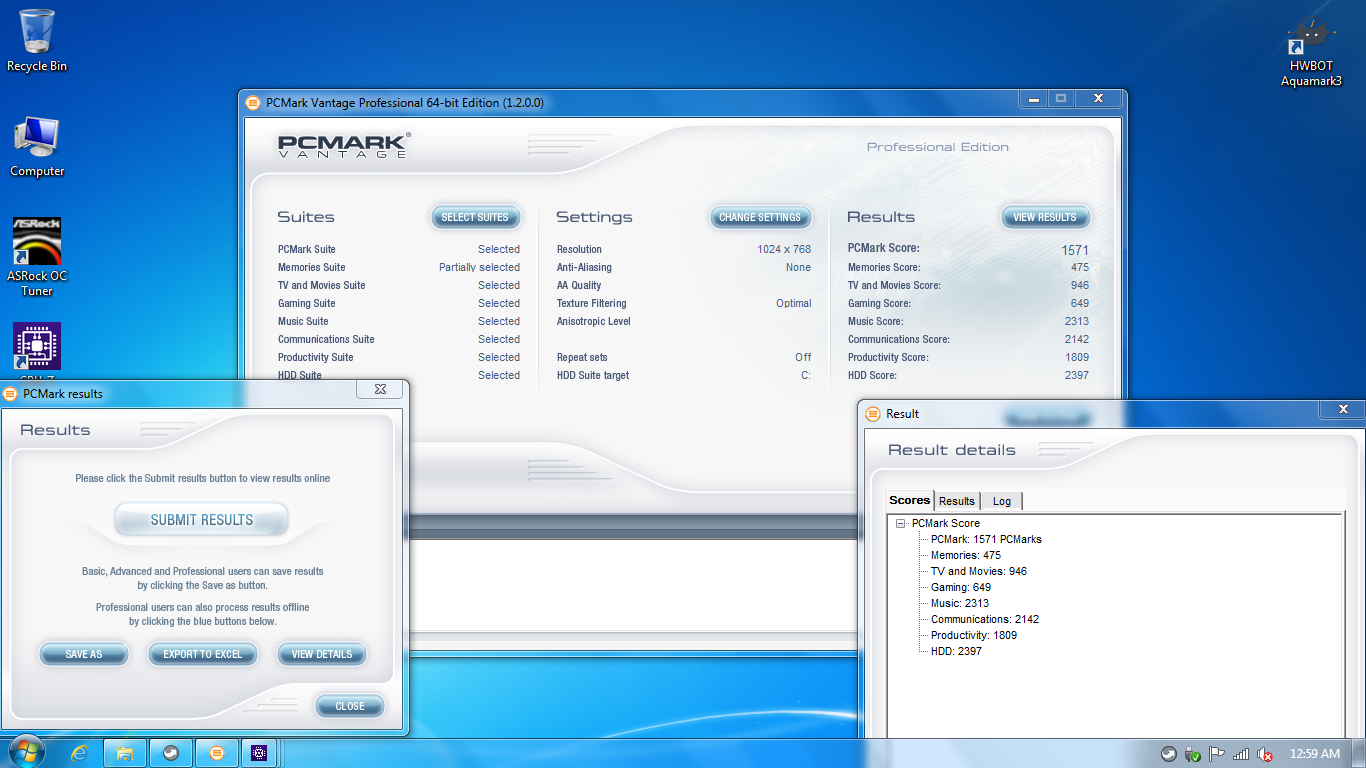This screenshot has height=768, width=1366.
Task: Select the PCMark Vantage taskbar button
Action: pos(217,753)
